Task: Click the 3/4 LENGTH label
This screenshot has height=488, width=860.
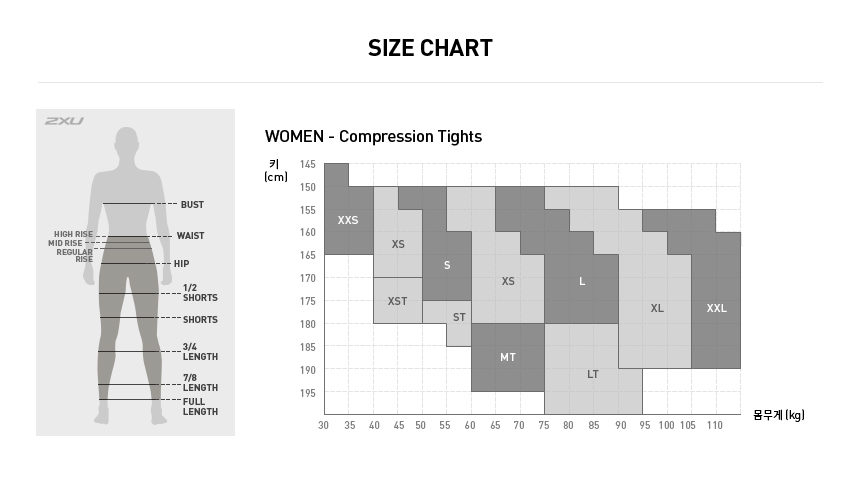Action: [x=199, y=352]
